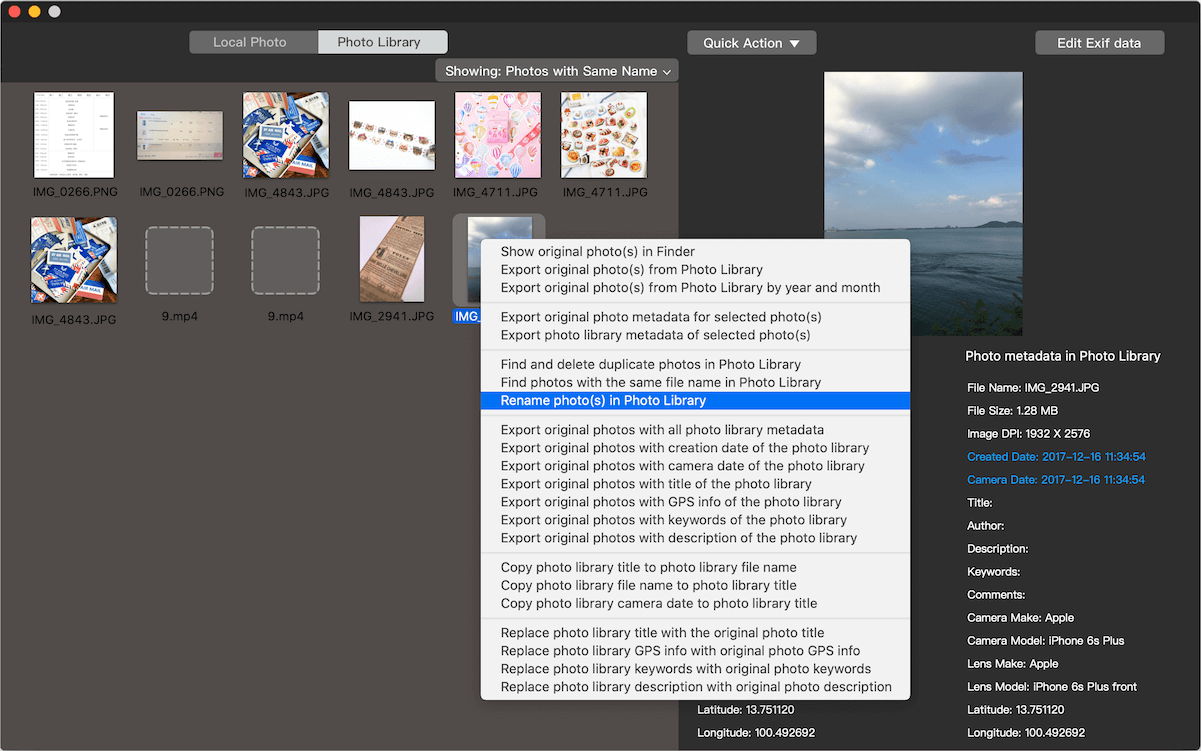Choose Export original photo(s) from Photo Library
This screenshot has height=751, width=1201.
(x=695, y=270)
